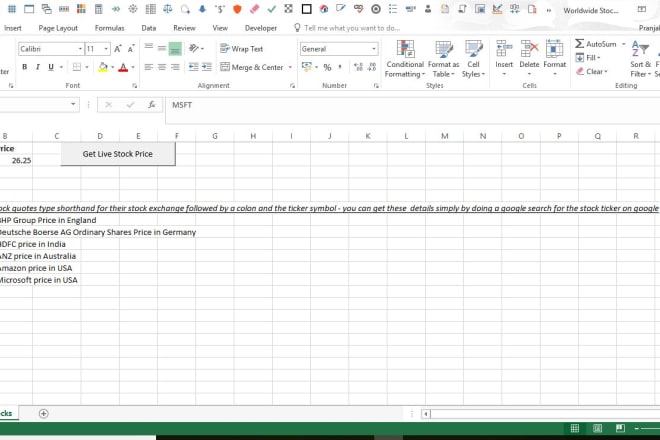Open the Page Layout ribbon tab
The height and width of the screenshot is (440, 660).
(58, 28)
